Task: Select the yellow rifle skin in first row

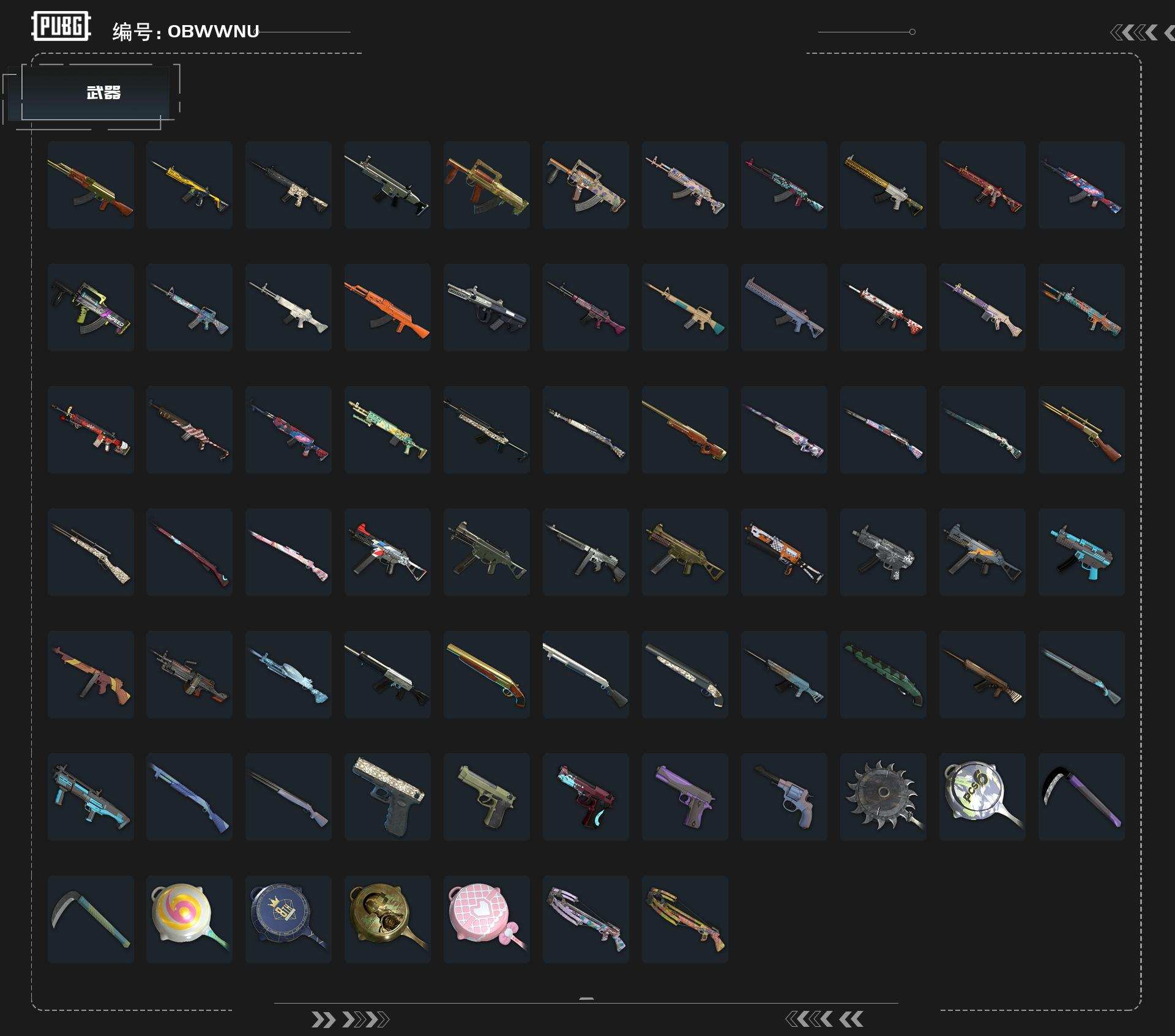Action: point(189,185)
